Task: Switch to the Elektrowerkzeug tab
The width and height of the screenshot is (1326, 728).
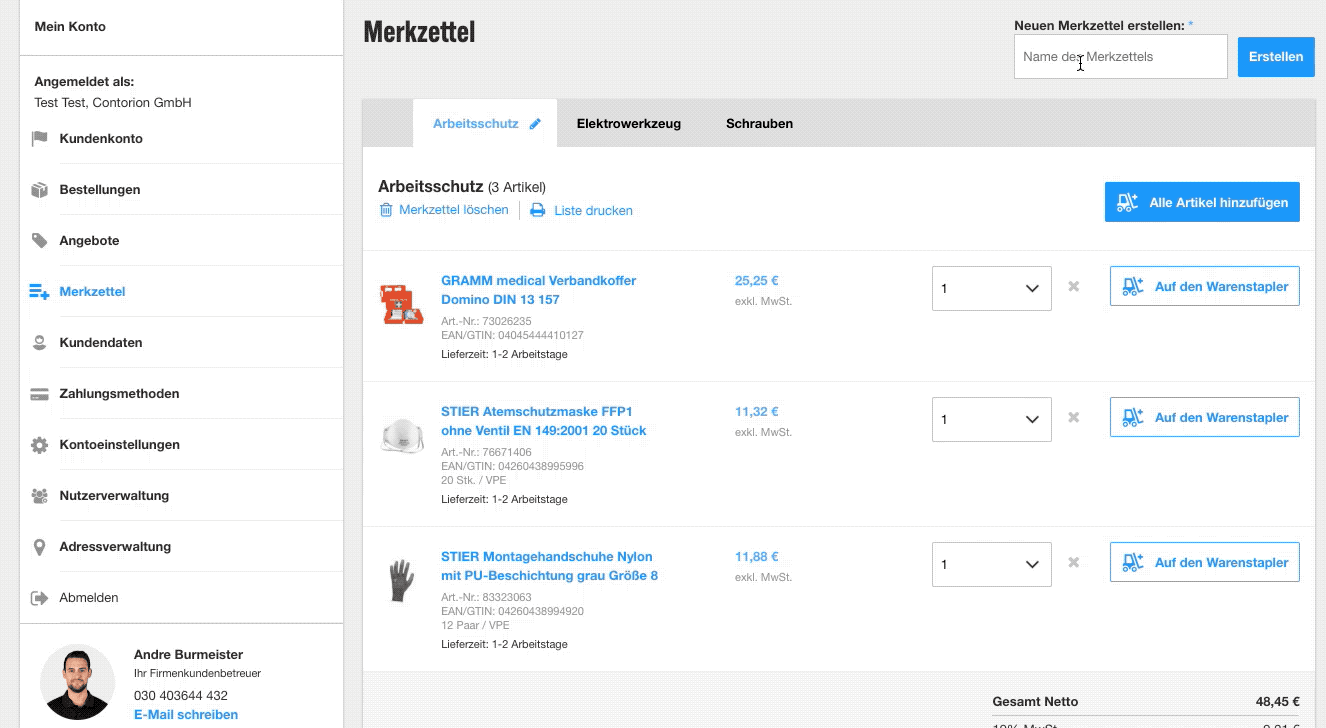Action: pyautogui.click(x=629, y=124)
